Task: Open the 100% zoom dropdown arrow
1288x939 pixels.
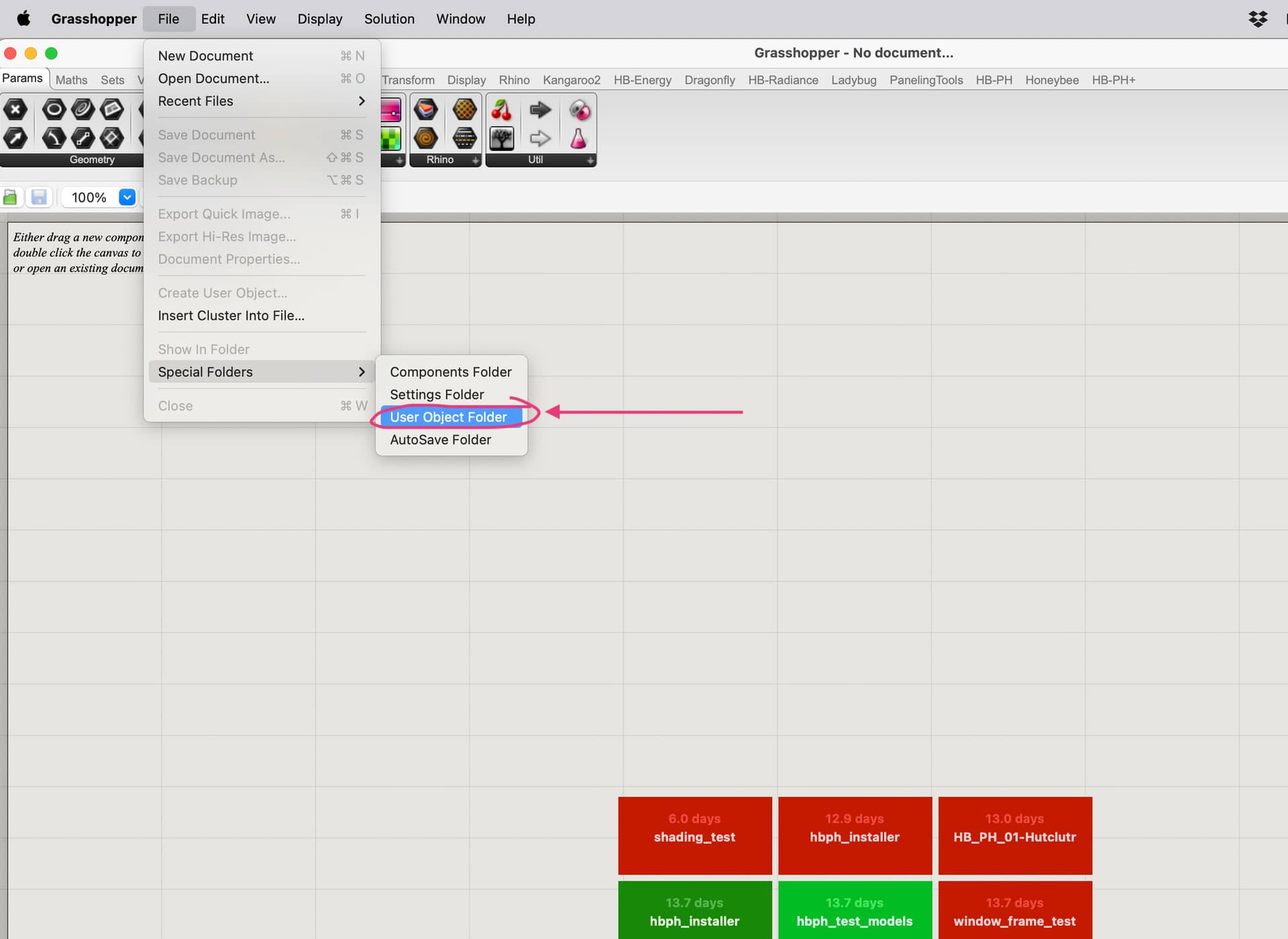Action: 127,197
